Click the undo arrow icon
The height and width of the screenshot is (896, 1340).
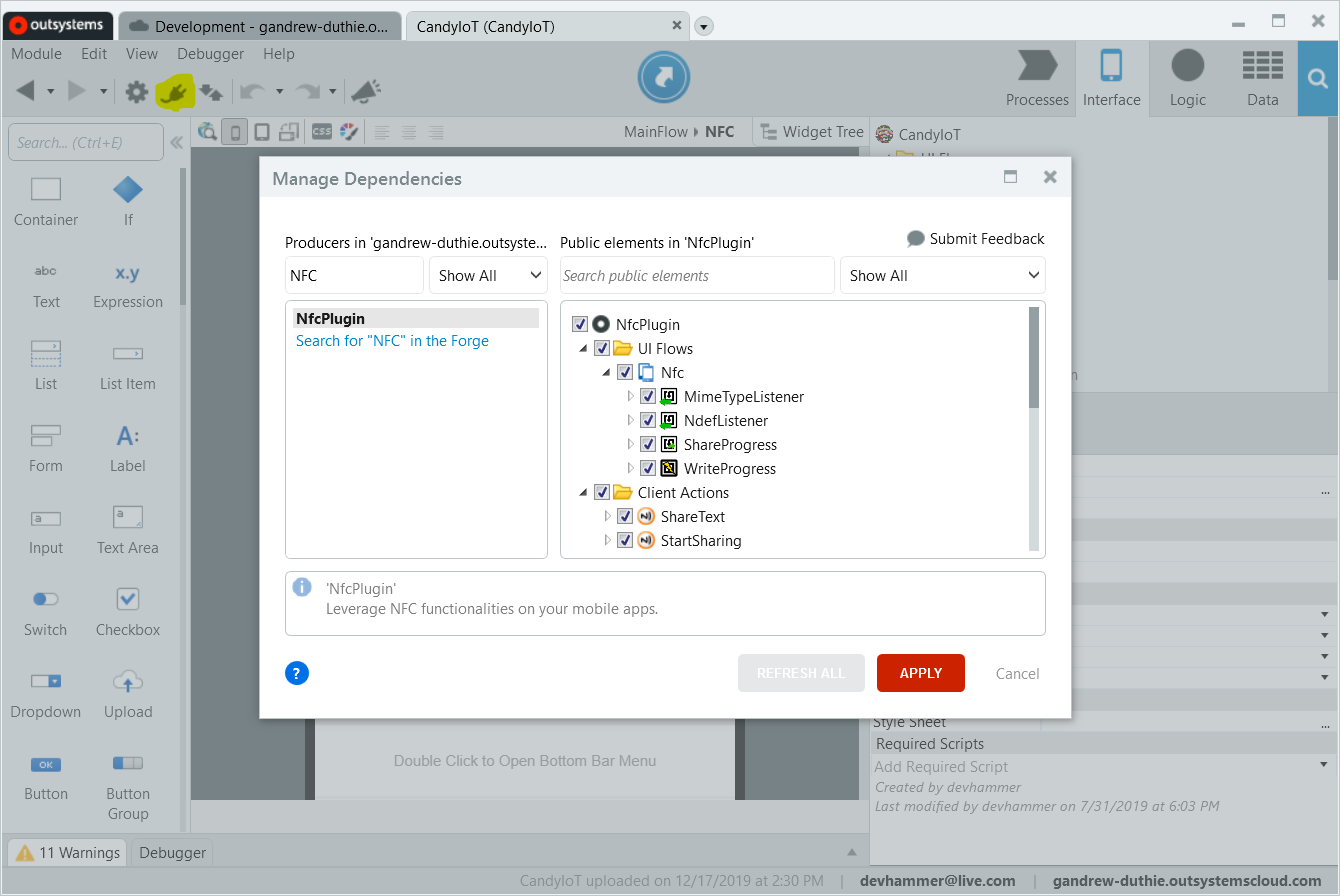(253, 92)
